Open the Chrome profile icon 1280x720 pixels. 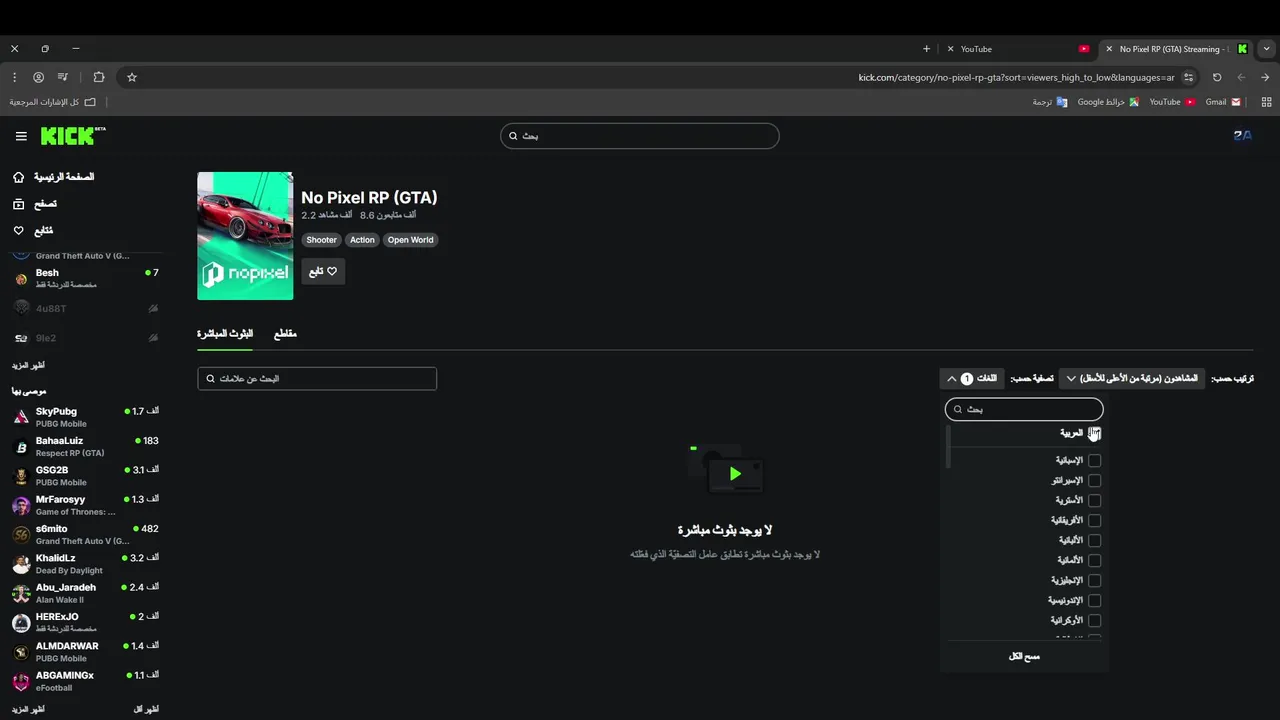[38, 77]
